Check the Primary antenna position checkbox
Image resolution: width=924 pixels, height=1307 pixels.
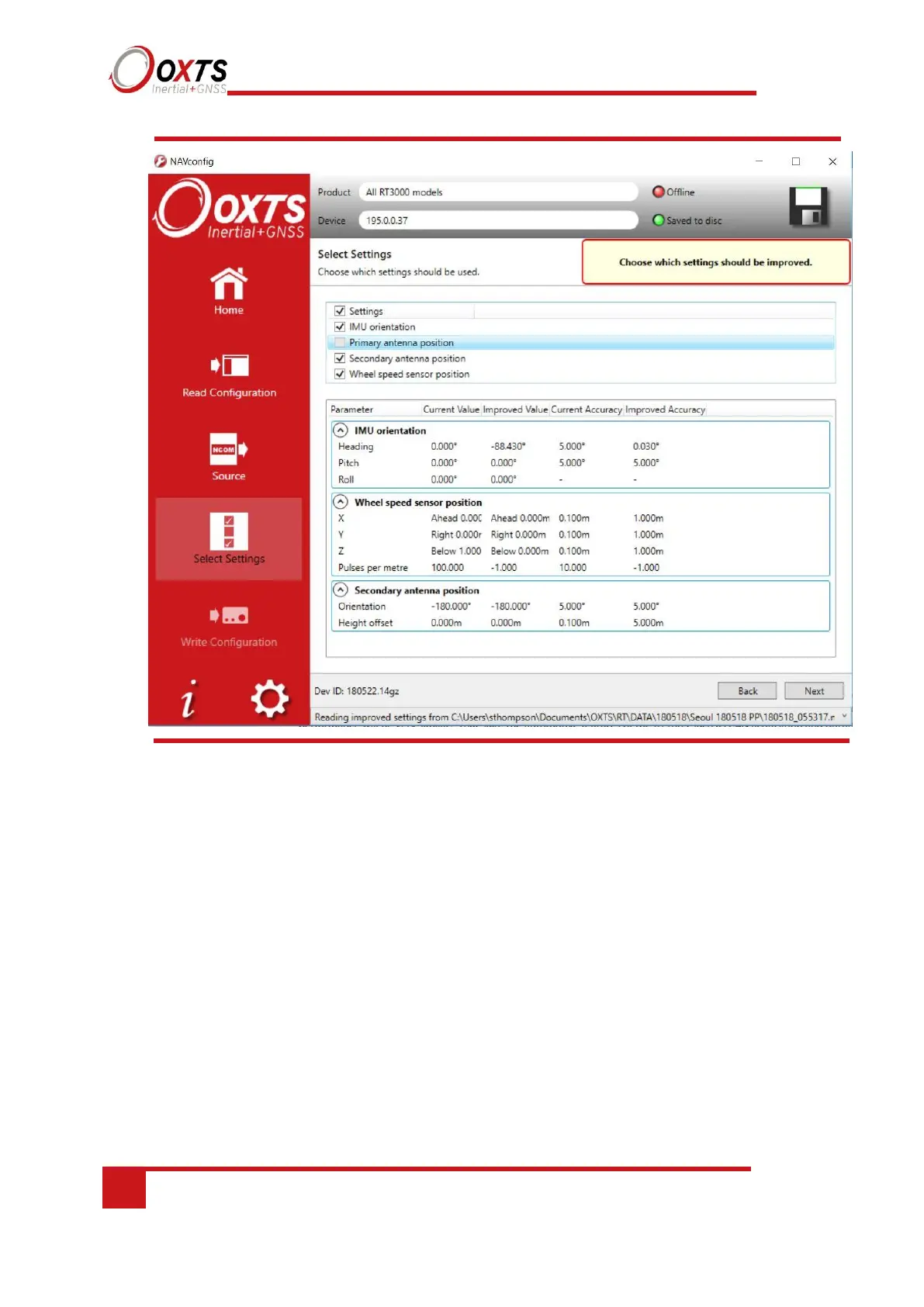[340, 343]
